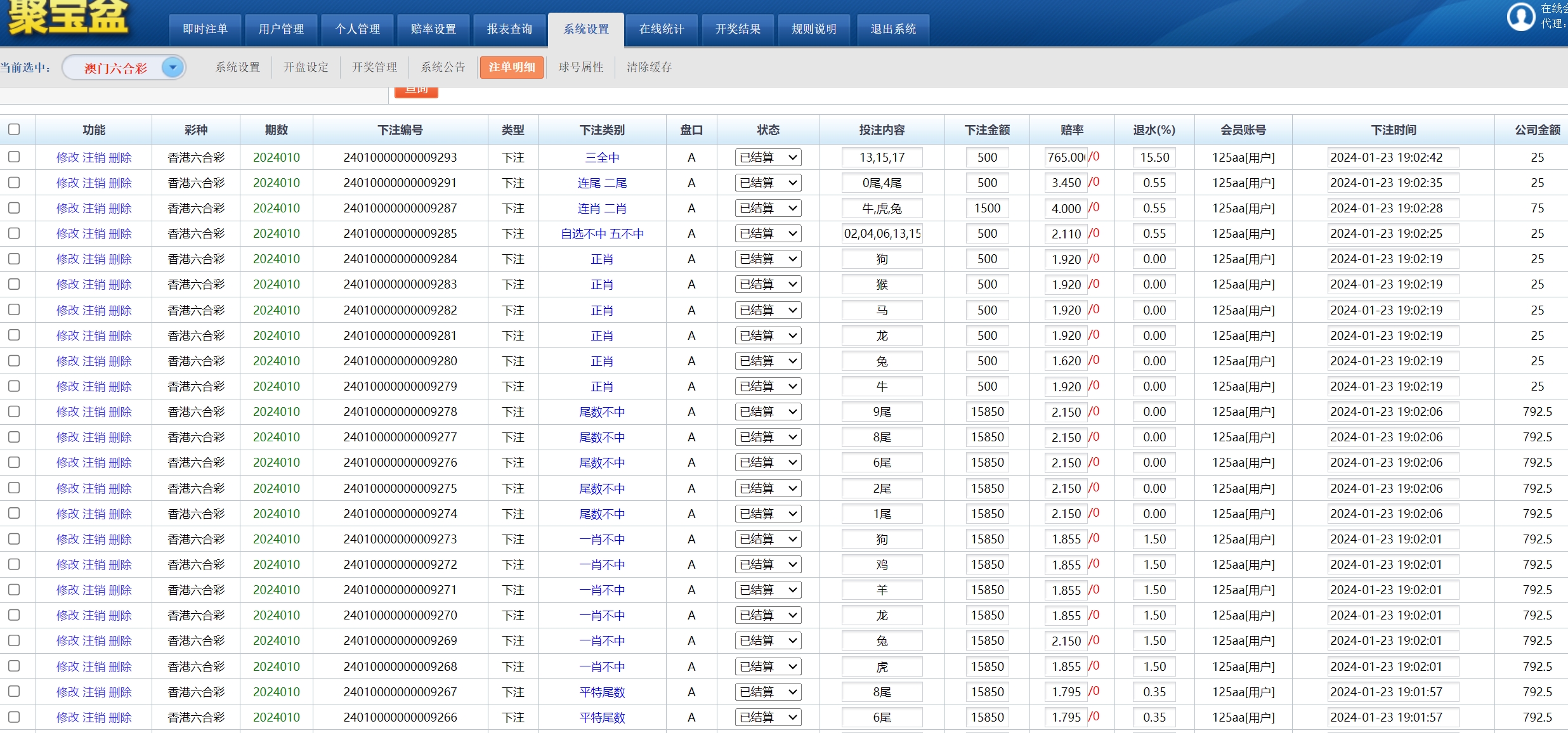Click the 平特尾数 link for bet 24010000000009267

tap(602, 692)
